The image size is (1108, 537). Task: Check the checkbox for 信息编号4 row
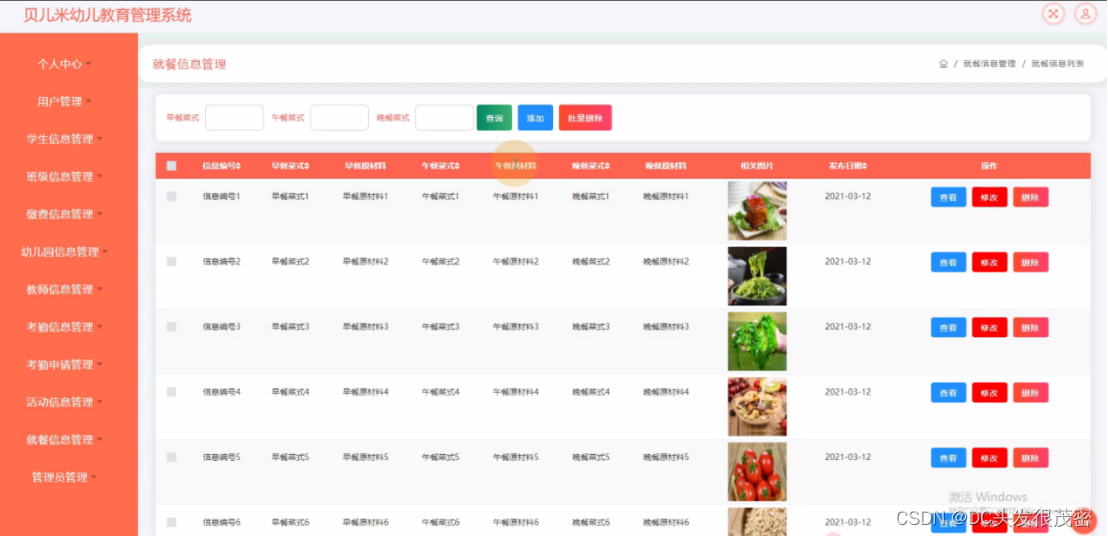tap(172, 392)
